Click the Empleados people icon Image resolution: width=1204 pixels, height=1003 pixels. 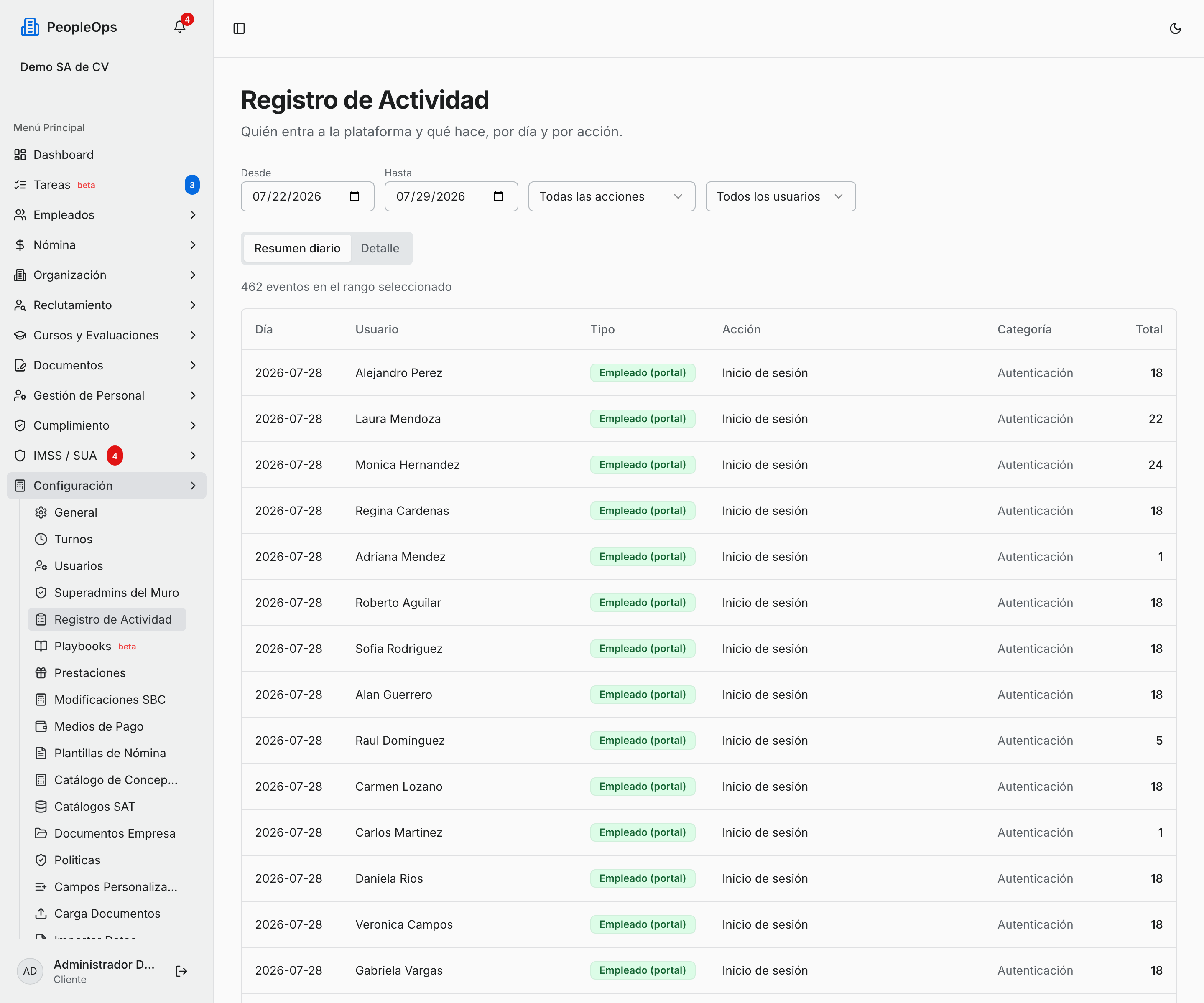20,215
